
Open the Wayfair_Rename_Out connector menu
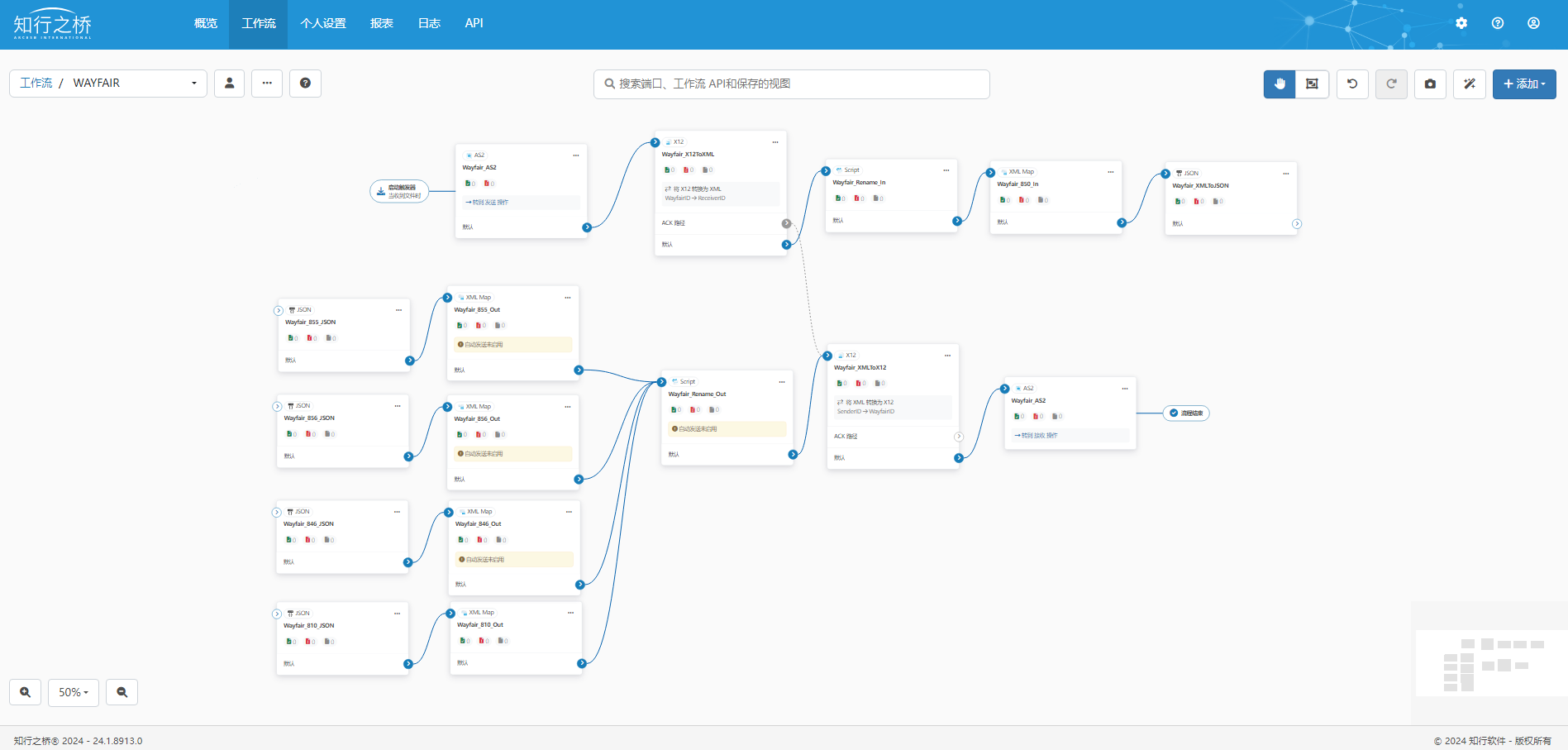tap(782, 382)
